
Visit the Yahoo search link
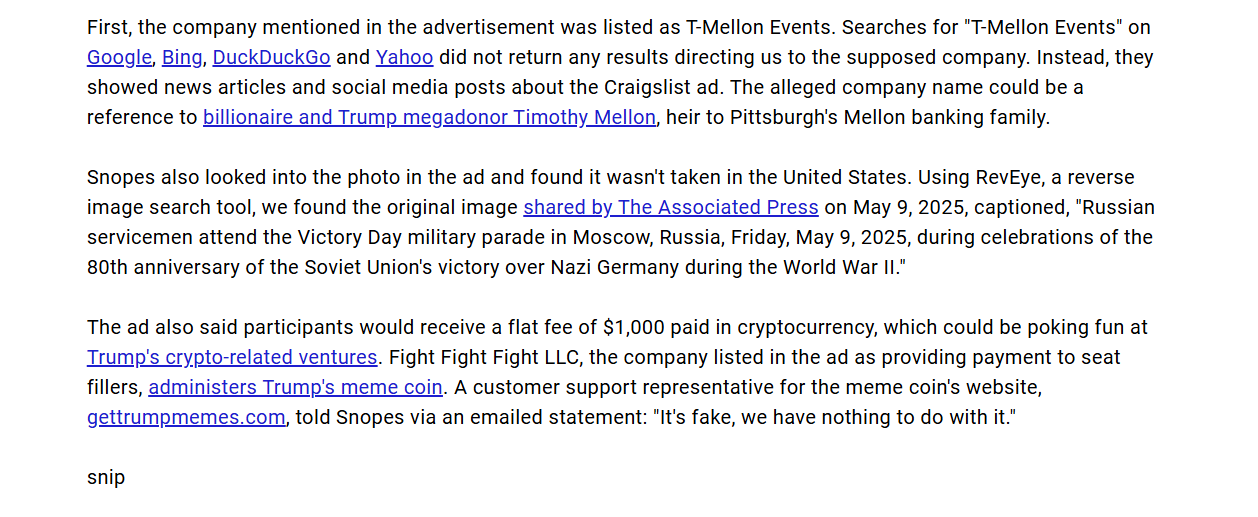point(405,58)
